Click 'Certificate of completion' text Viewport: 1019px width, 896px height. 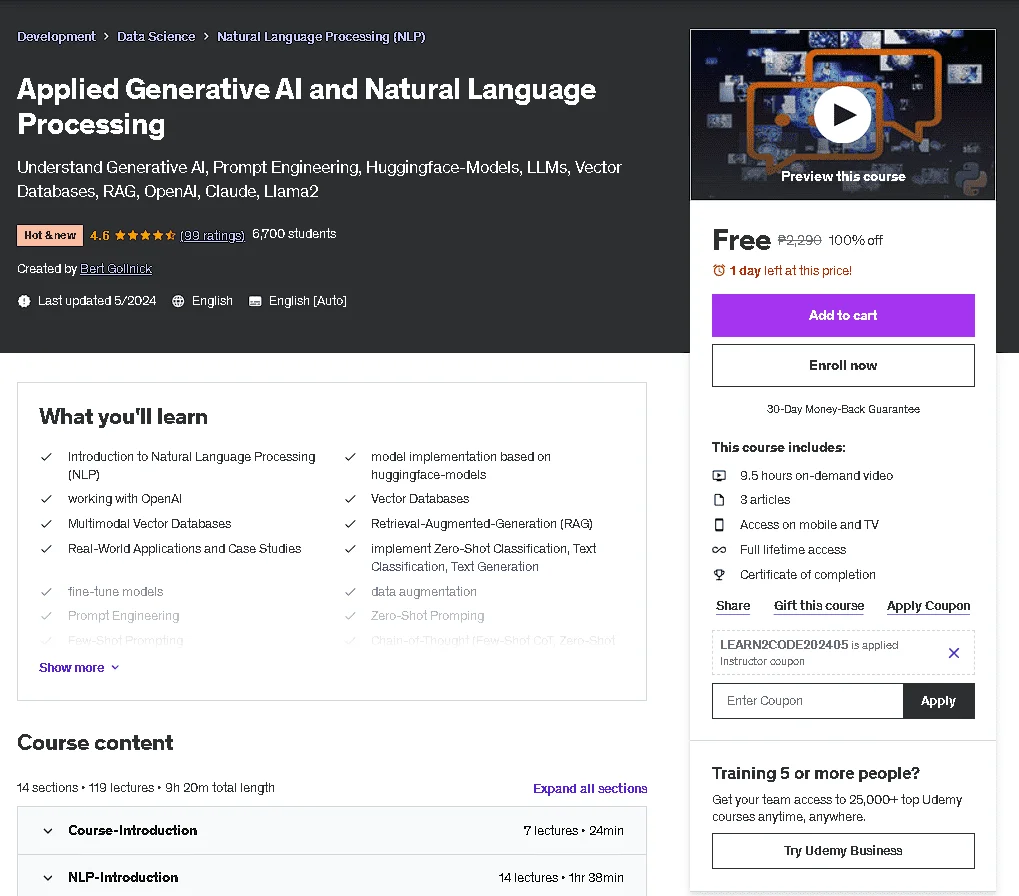coord(808,574)
